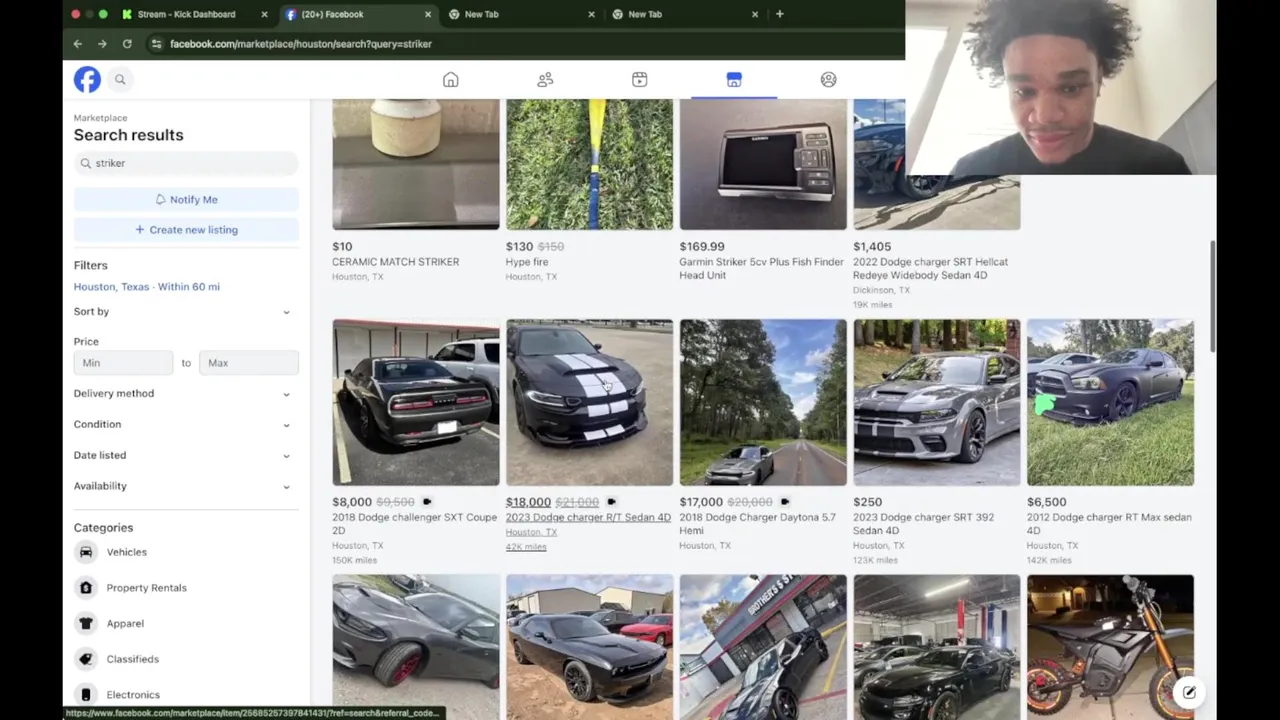The height and width of the screenshot is (720, 1280).
Task: Open the Groups icon in top navigation
Action: [828, 79]
